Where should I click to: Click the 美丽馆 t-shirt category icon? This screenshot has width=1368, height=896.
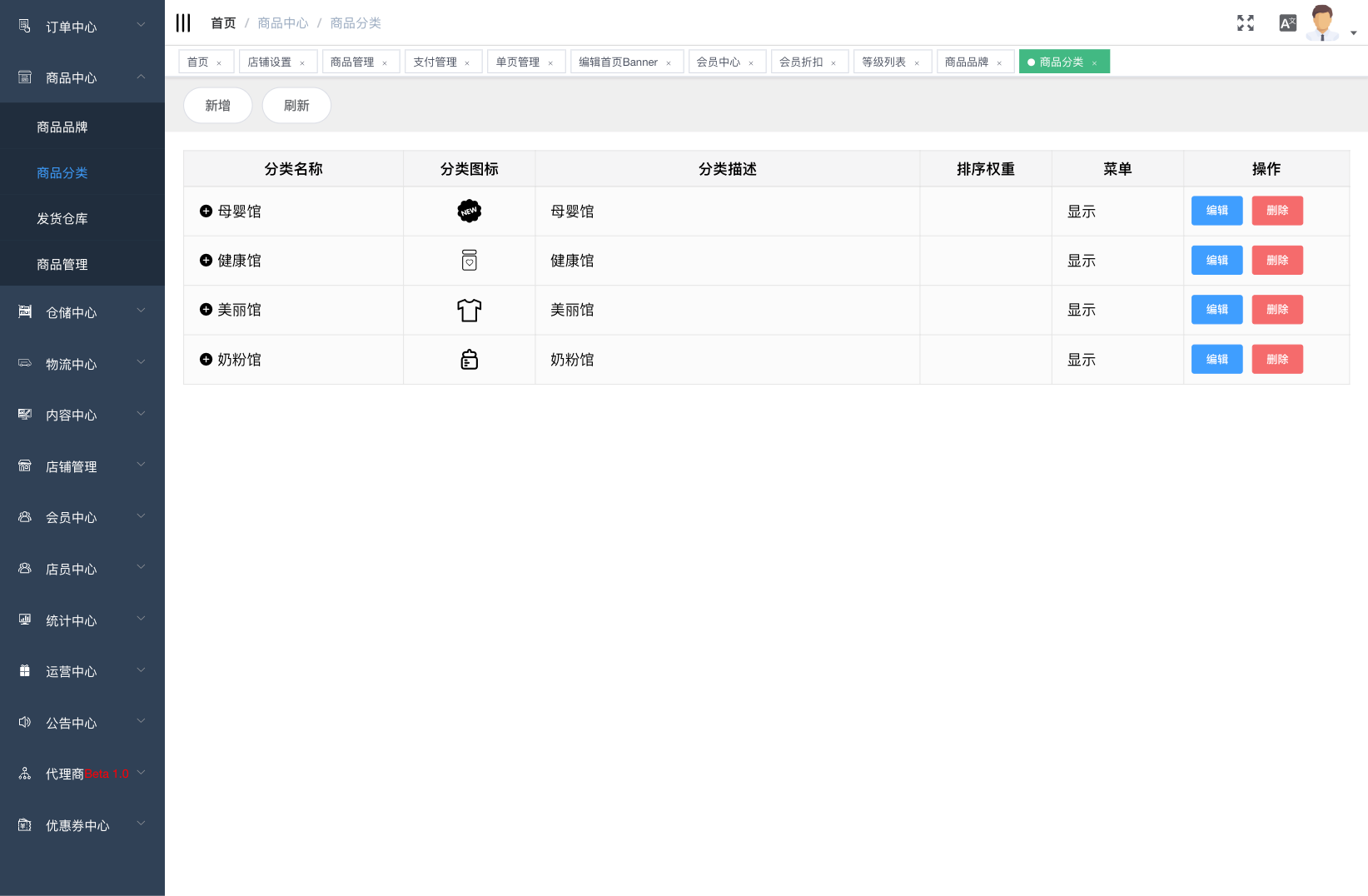point(470,310)
